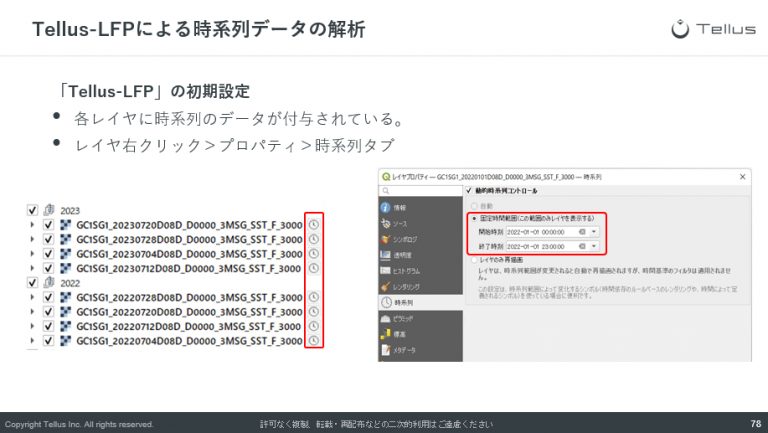
Task: Uncheck the 動的時系列コントロール checkbox
Action: pos(469,191)
